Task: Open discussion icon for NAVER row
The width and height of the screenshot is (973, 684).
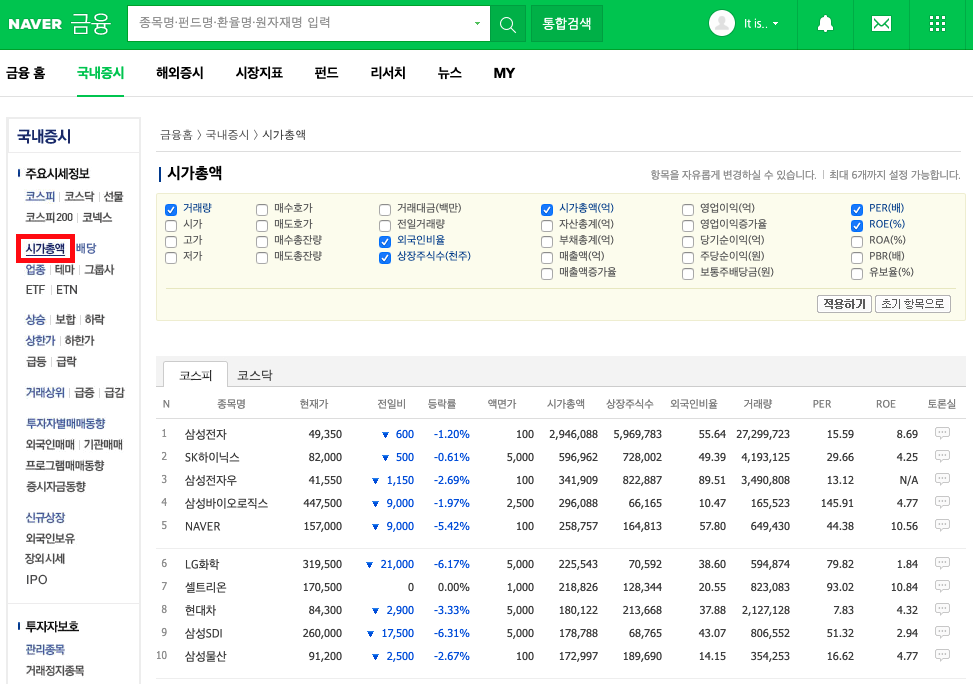Action: (x=942, y=525)
